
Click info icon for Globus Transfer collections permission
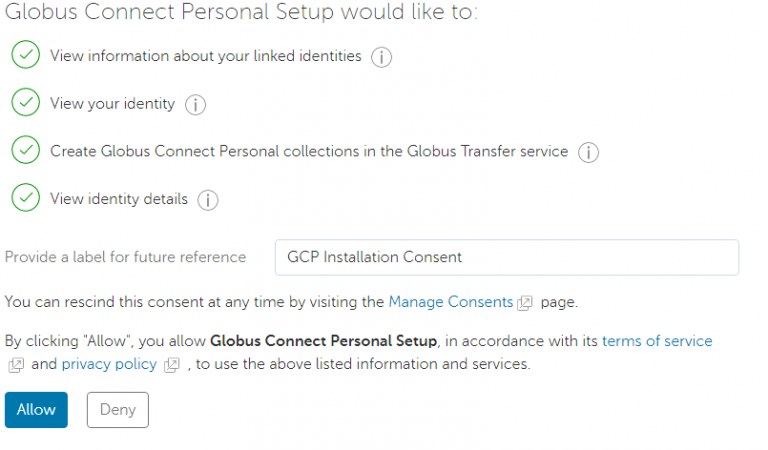[588, 152]
